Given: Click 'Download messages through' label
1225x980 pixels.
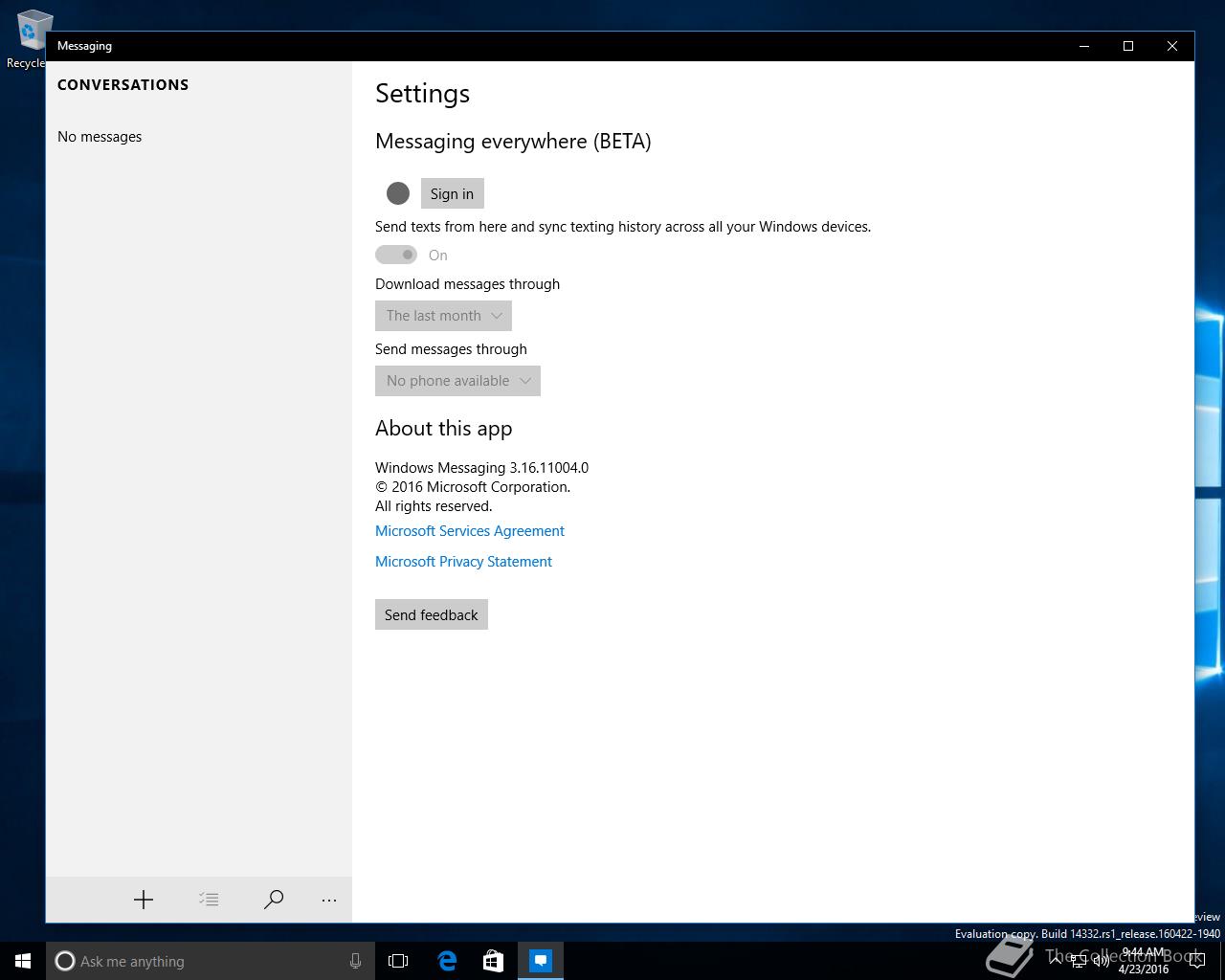Looking at the screenshot, I should (x=467, y=284).
